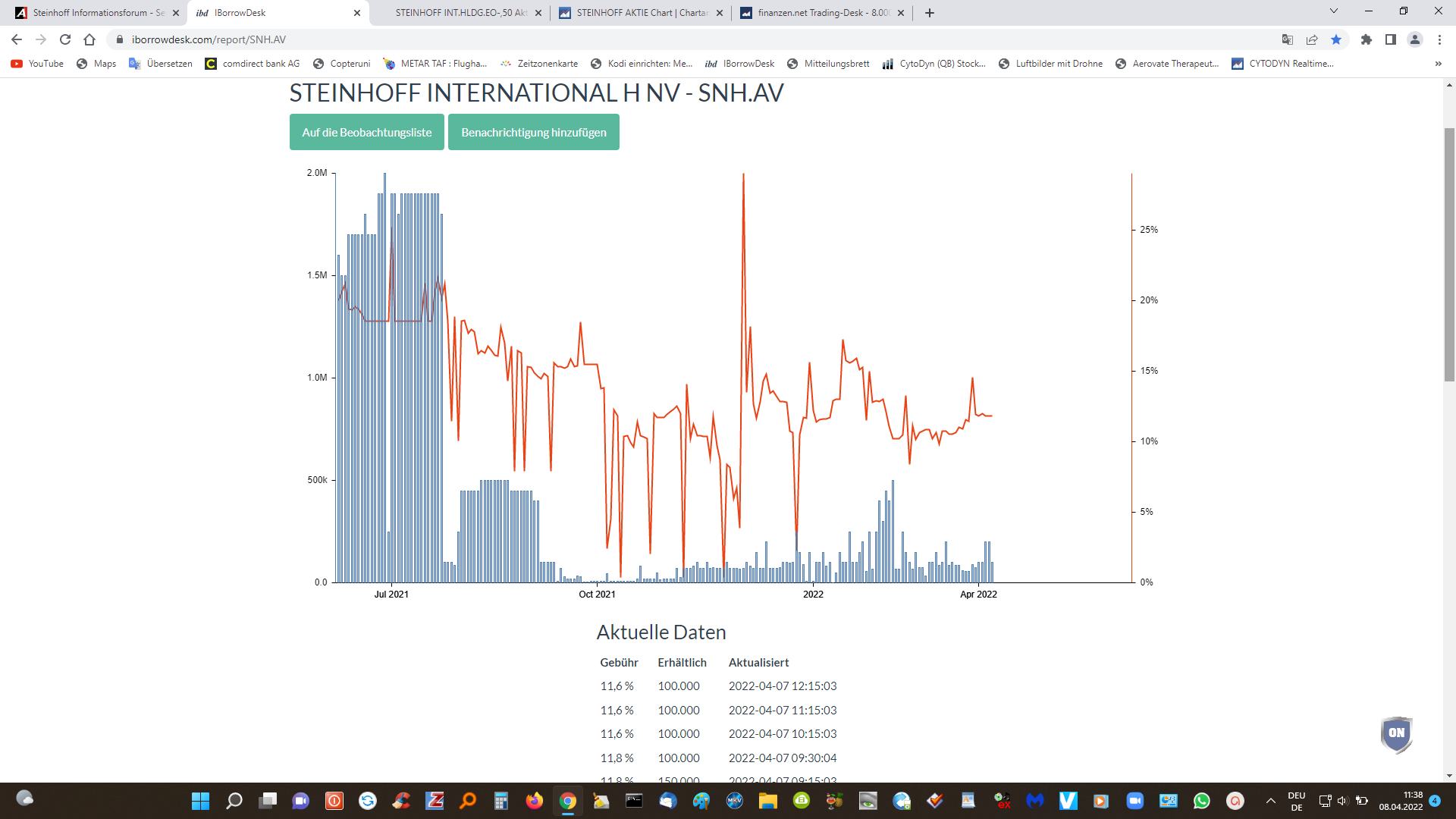Open Zoom from the taskbar
The image size is (1456, 819).
pos(1135,801)
